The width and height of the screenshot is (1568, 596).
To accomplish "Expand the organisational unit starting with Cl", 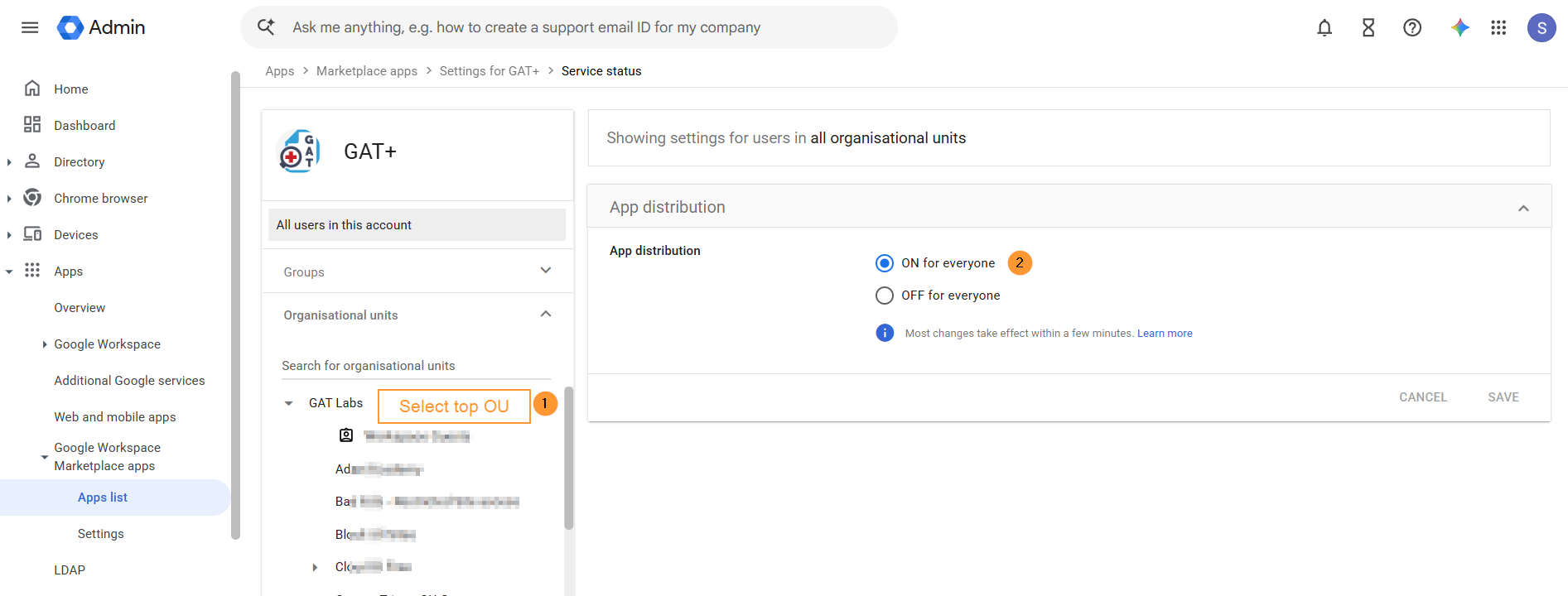I will (315, 567).
